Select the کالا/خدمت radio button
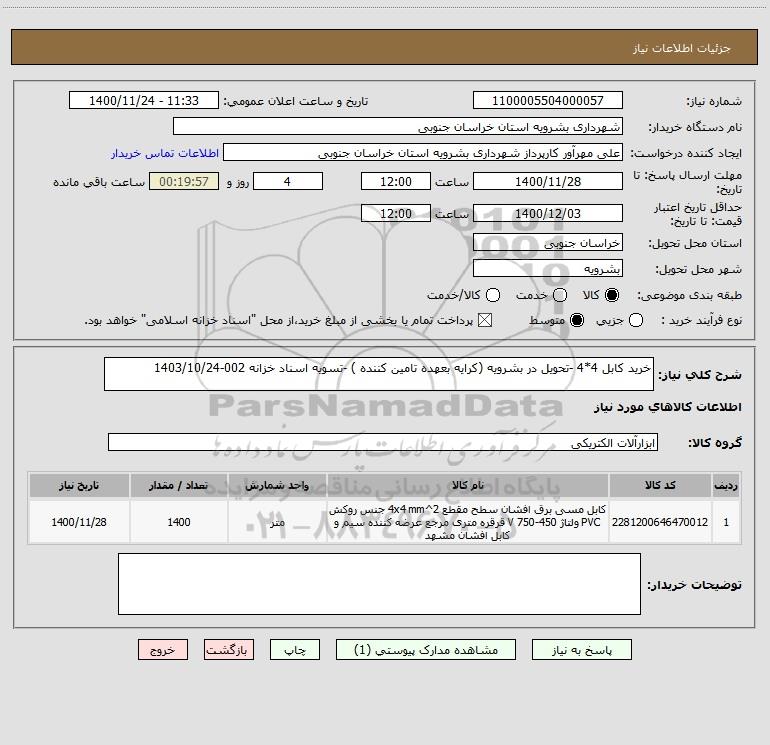This screenshot has width=770, height=745. click(x=493, y=295)
